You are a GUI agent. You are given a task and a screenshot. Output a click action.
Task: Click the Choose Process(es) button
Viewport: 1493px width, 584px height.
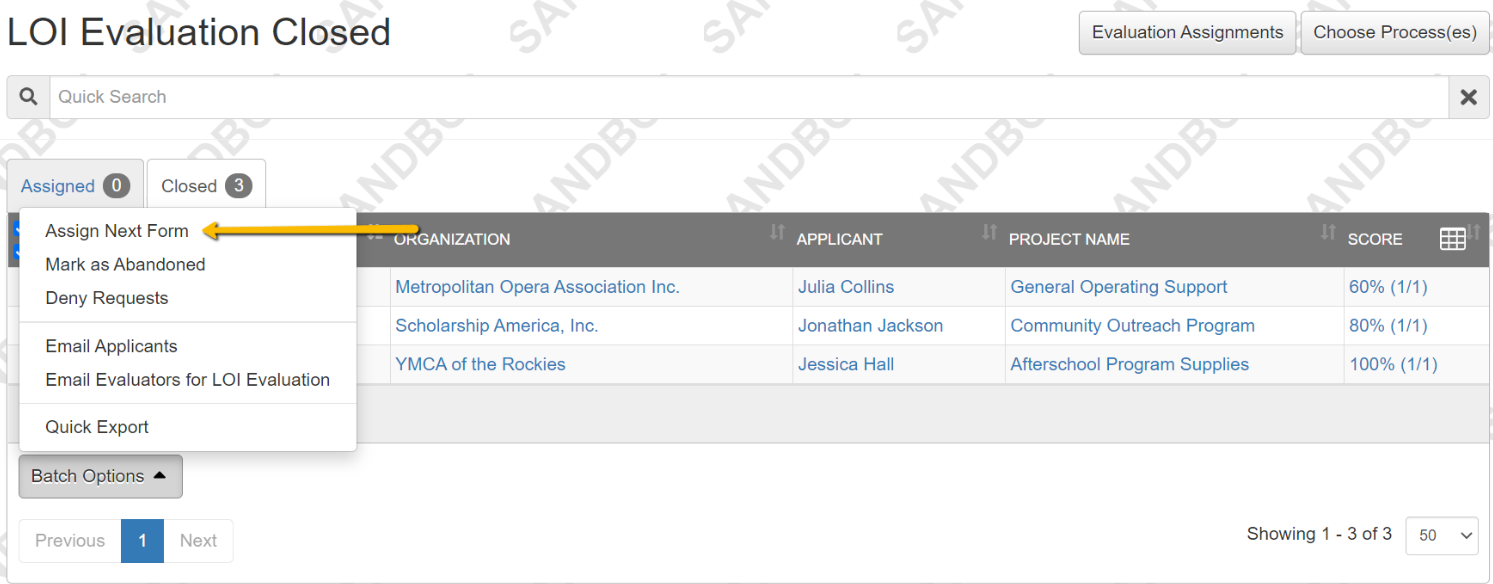pyautogui.click(x=1394, y=32)
